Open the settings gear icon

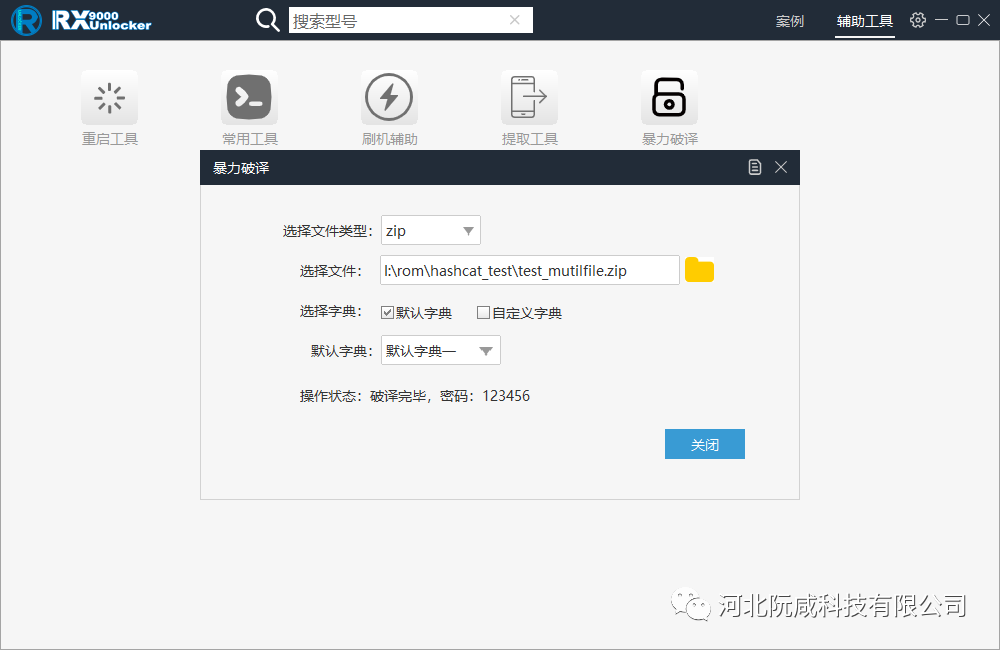point(918,20)
